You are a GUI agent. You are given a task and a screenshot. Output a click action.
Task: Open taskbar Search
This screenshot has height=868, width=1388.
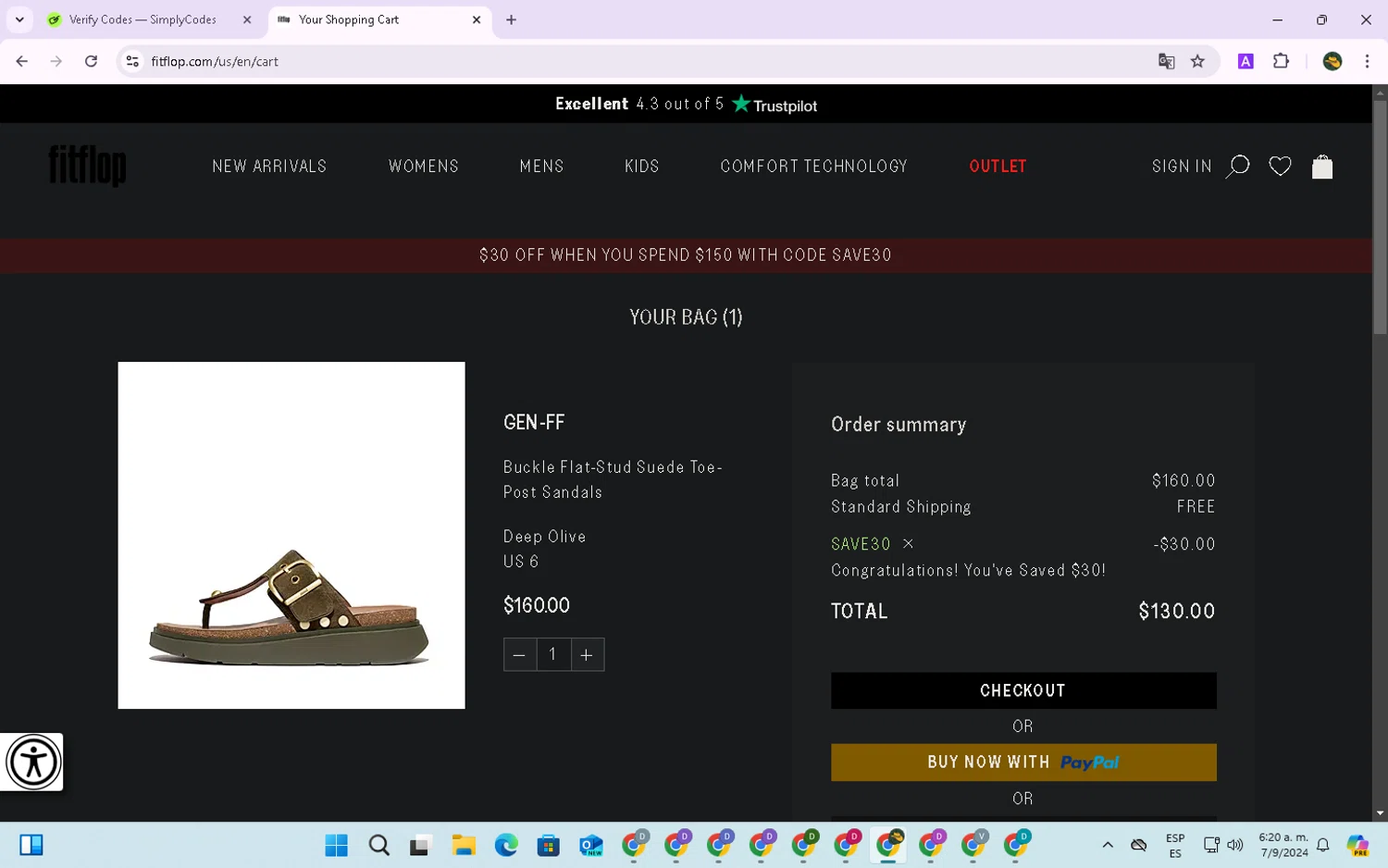coord(378,845)
